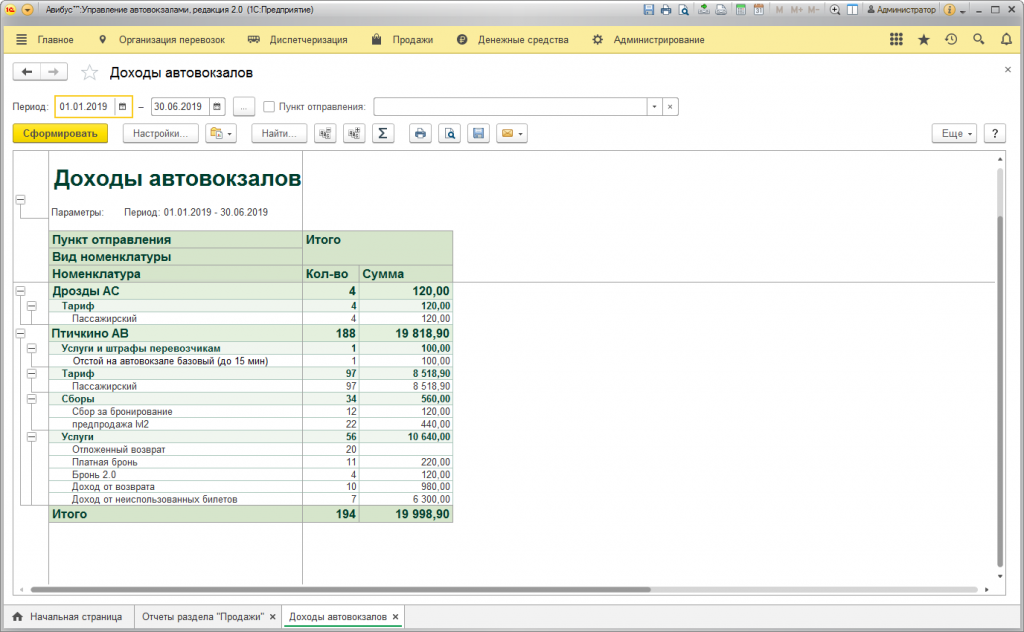Open the notifications bell icon
This screenshot has width=1024, height=632.
point(1006,40)
